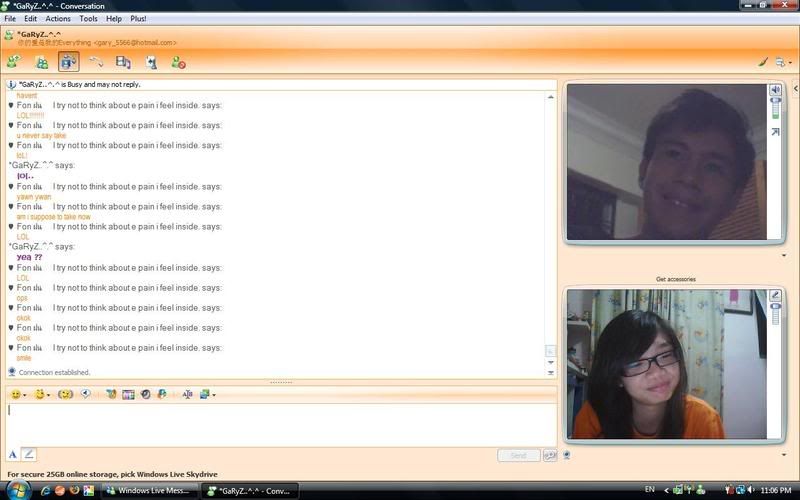Click the change font icon

[187, 394]
